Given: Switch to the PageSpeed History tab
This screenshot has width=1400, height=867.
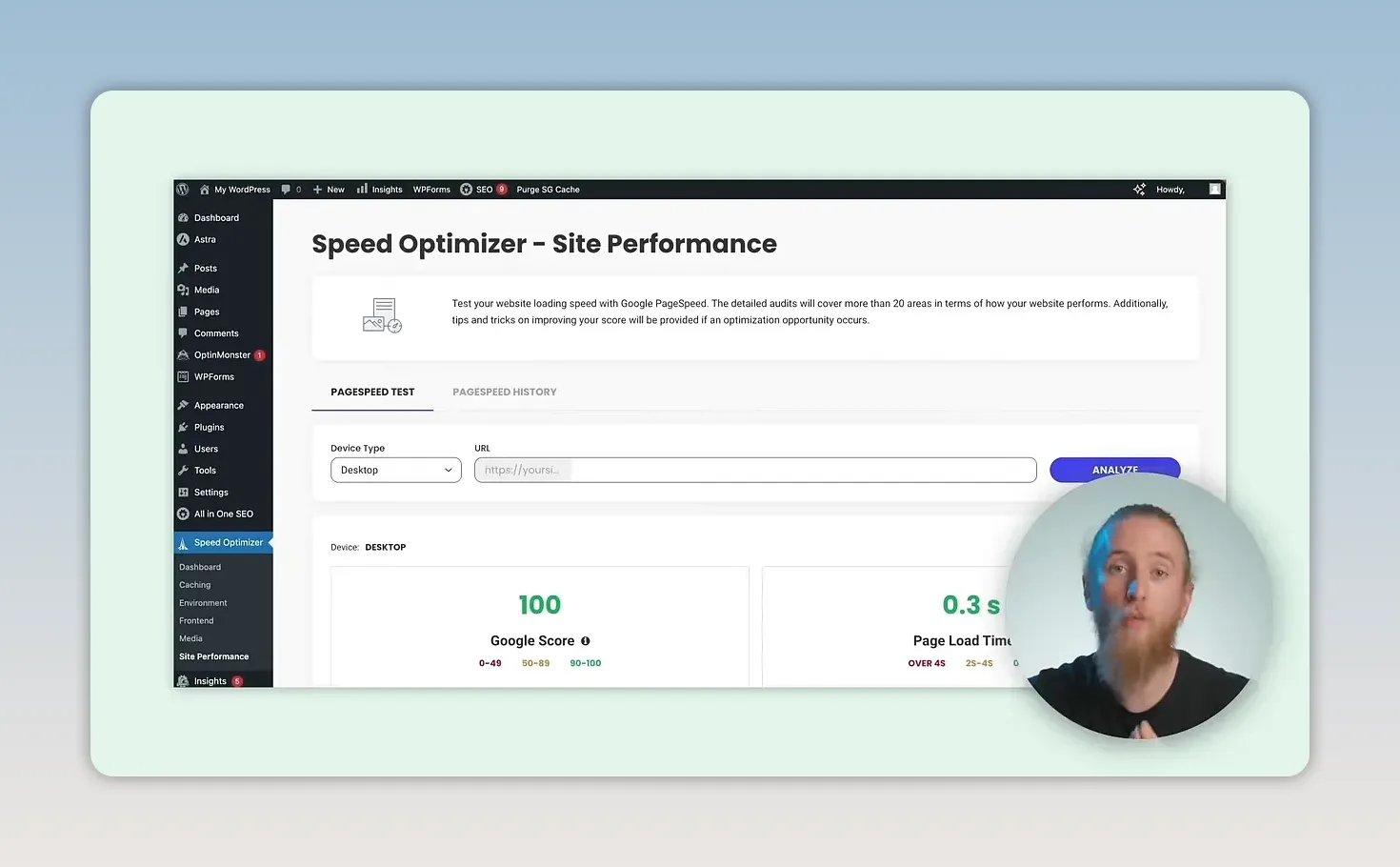Looking at the screenshot, I should (x=505, y=392).
